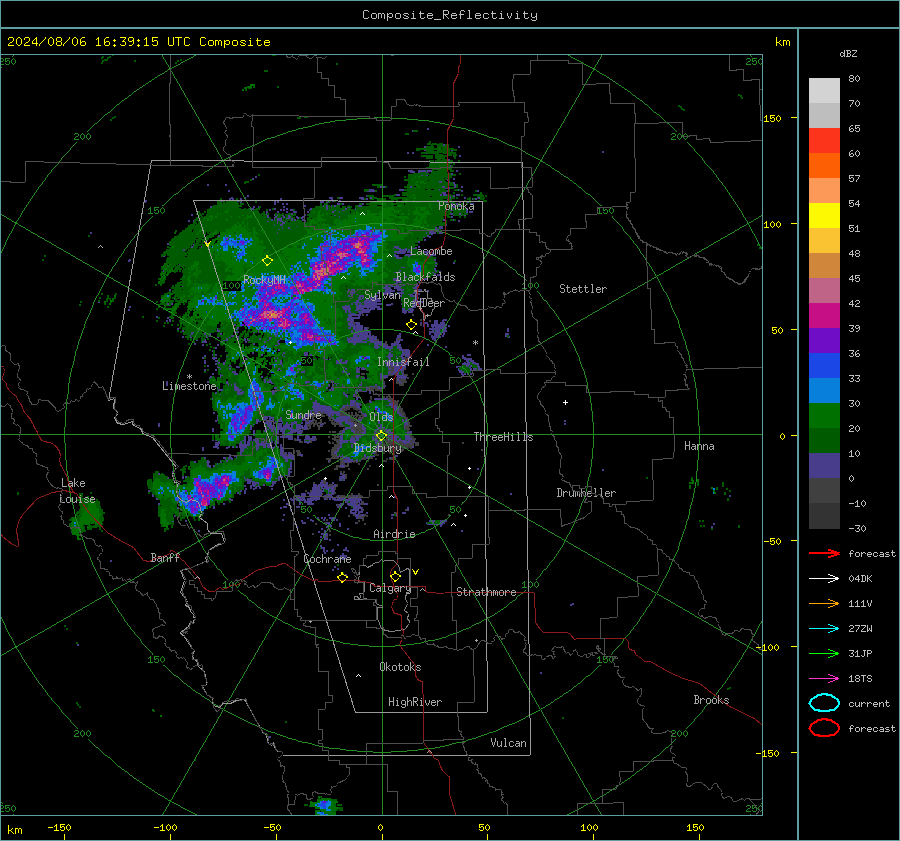Click the Drumheller town label
This screenshot has height=841, width=900.
(x=586, y=493)
